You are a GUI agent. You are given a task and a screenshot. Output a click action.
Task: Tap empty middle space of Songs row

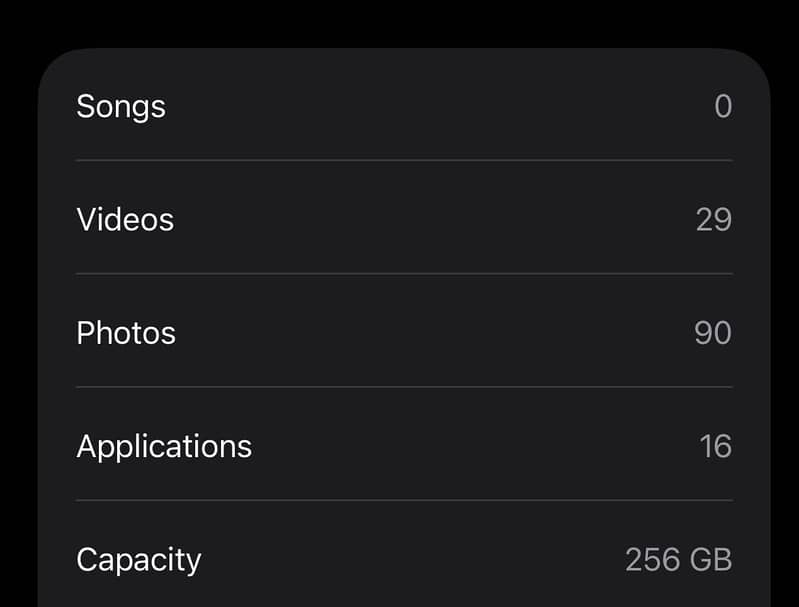point(420,106)
